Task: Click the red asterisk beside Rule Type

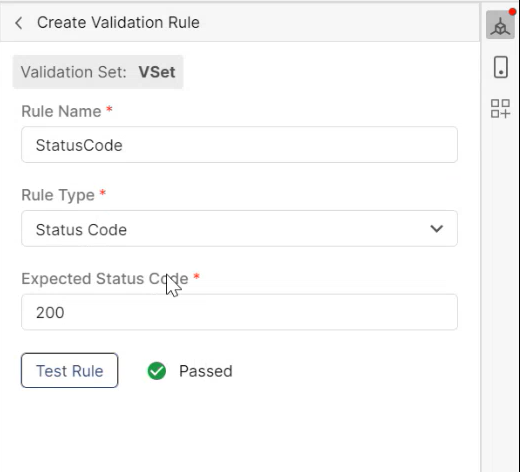Action: tap(103, 193)
